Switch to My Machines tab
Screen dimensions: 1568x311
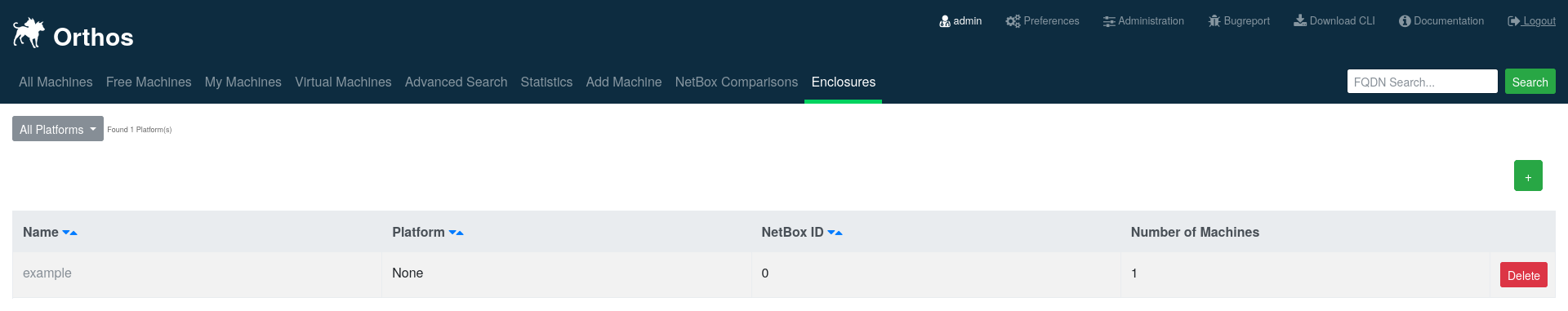pyautogui.click(x=243, y=82)
